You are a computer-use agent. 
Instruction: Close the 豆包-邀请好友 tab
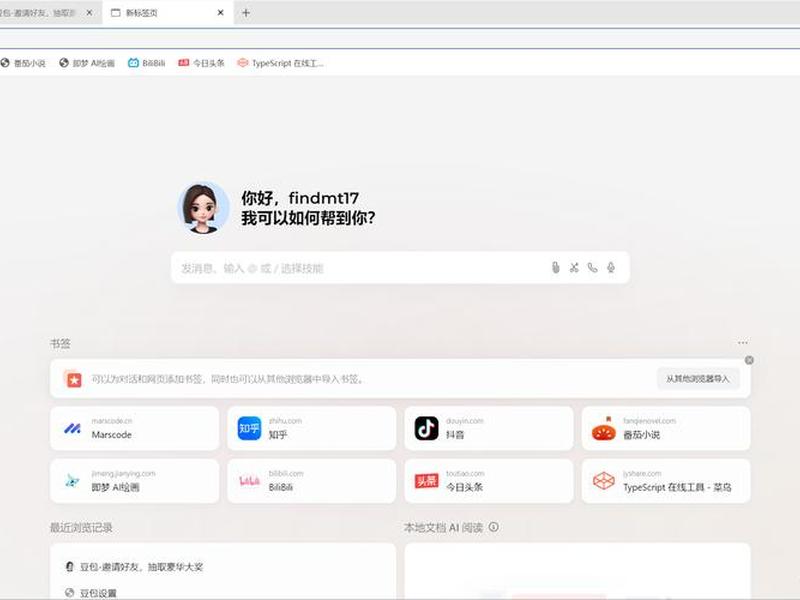pyautogui.click(x=89, y=13)
